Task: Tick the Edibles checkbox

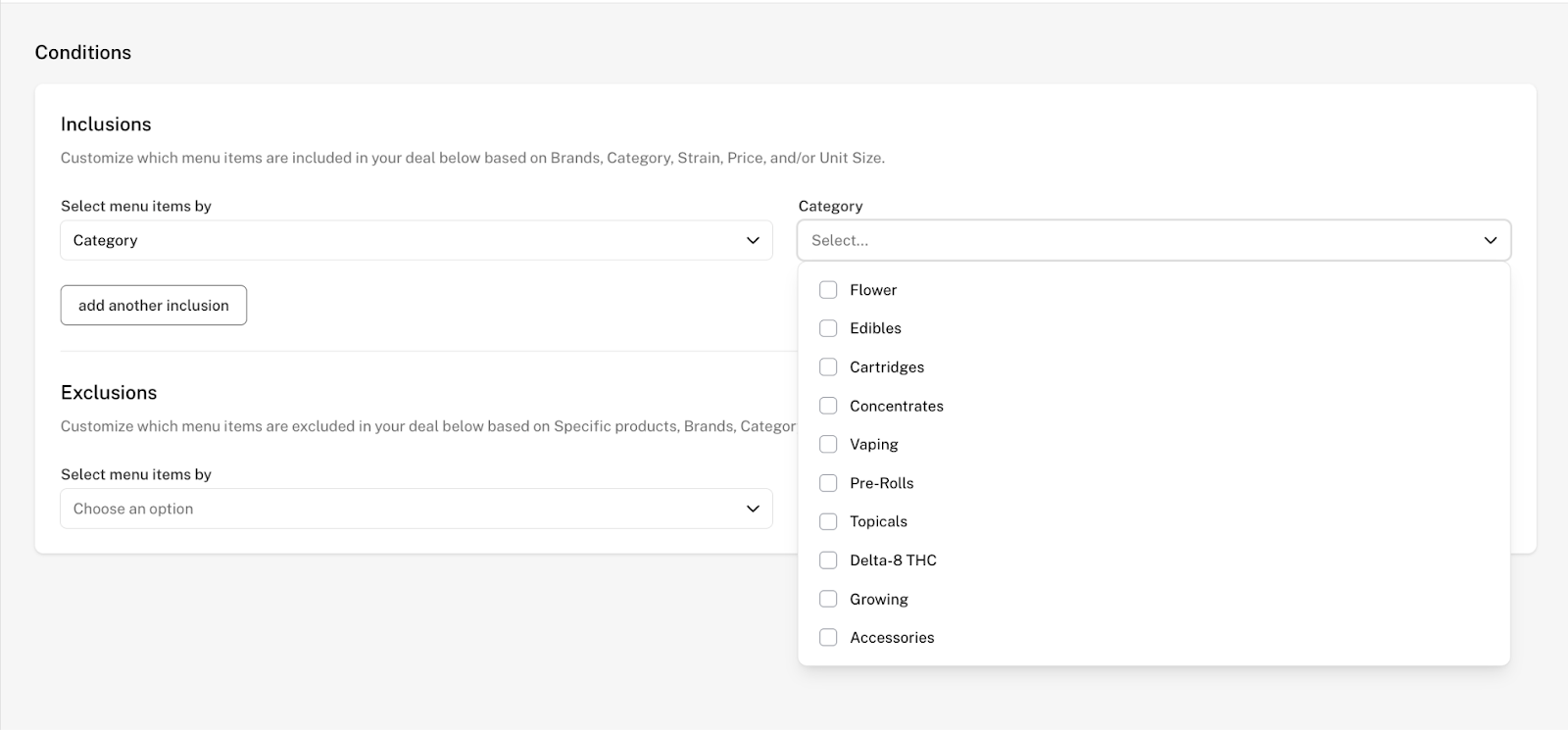Action: tap(828, 328)
